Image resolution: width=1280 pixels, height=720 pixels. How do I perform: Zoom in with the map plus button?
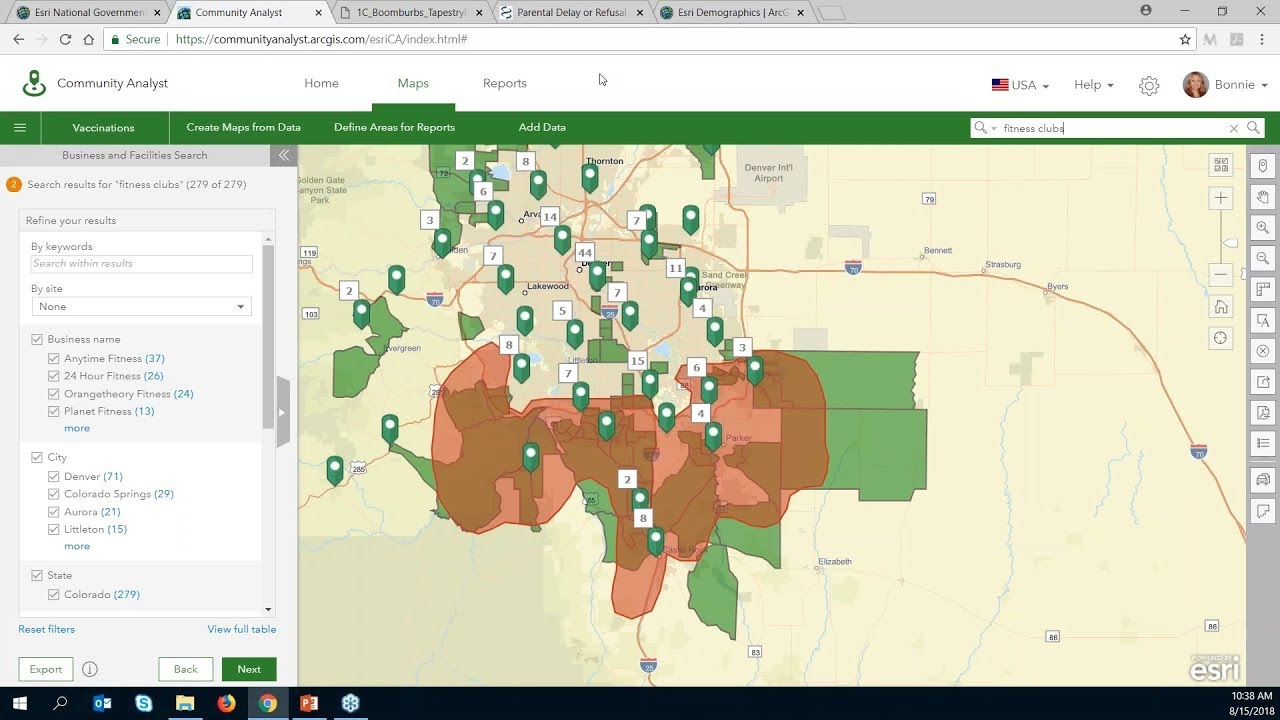click(x=1221, y=198)
